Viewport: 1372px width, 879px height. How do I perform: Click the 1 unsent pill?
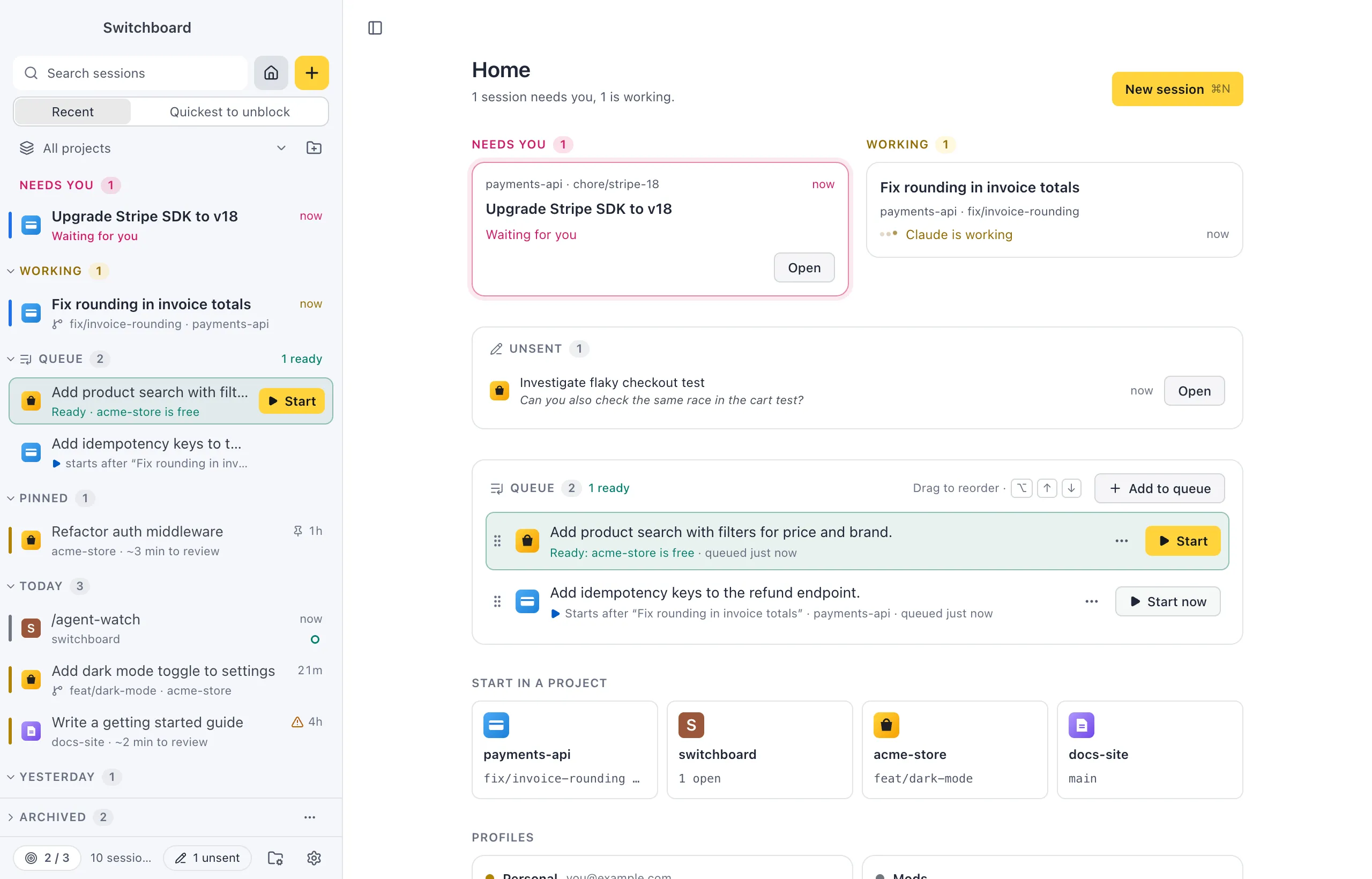point(207,858)
